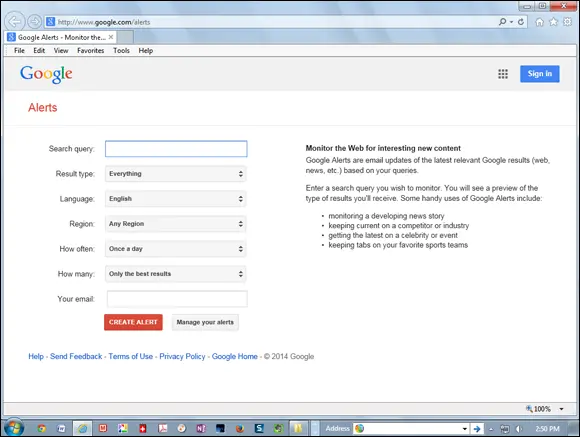Show hidden system tray icons

491,429
